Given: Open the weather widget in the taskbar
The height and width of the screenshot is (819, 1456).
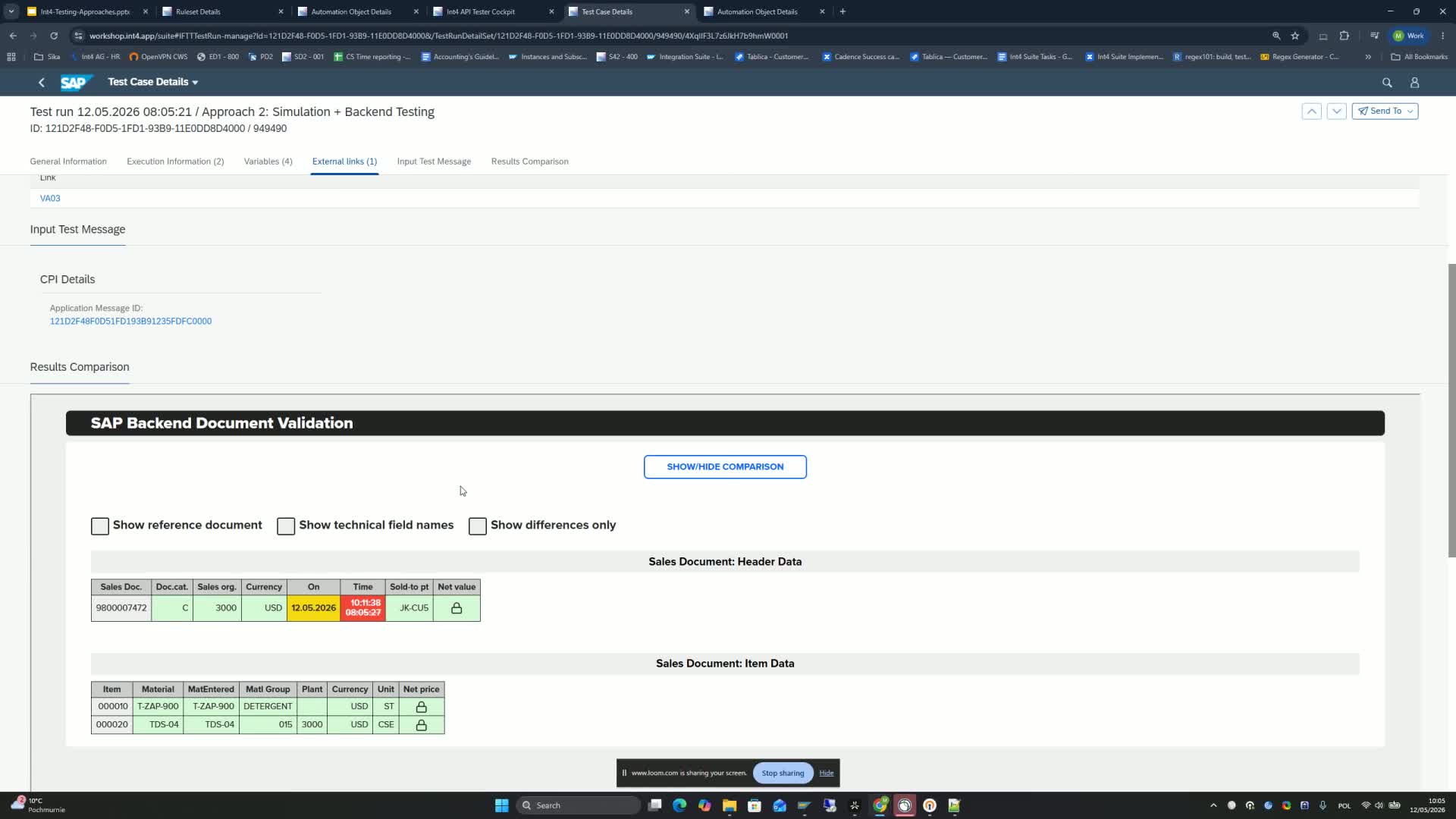Looking at the screenshot, I should tap(38, 805).
